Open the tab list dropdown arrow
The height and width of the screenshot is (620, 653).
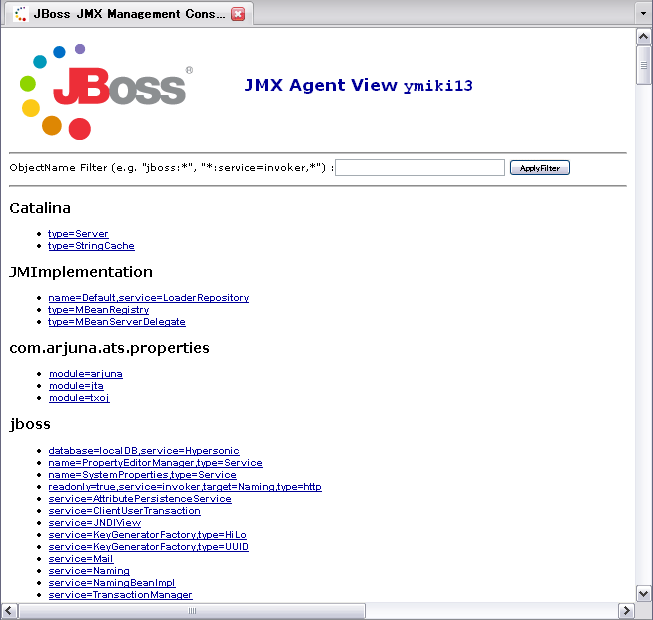point(643,14)
